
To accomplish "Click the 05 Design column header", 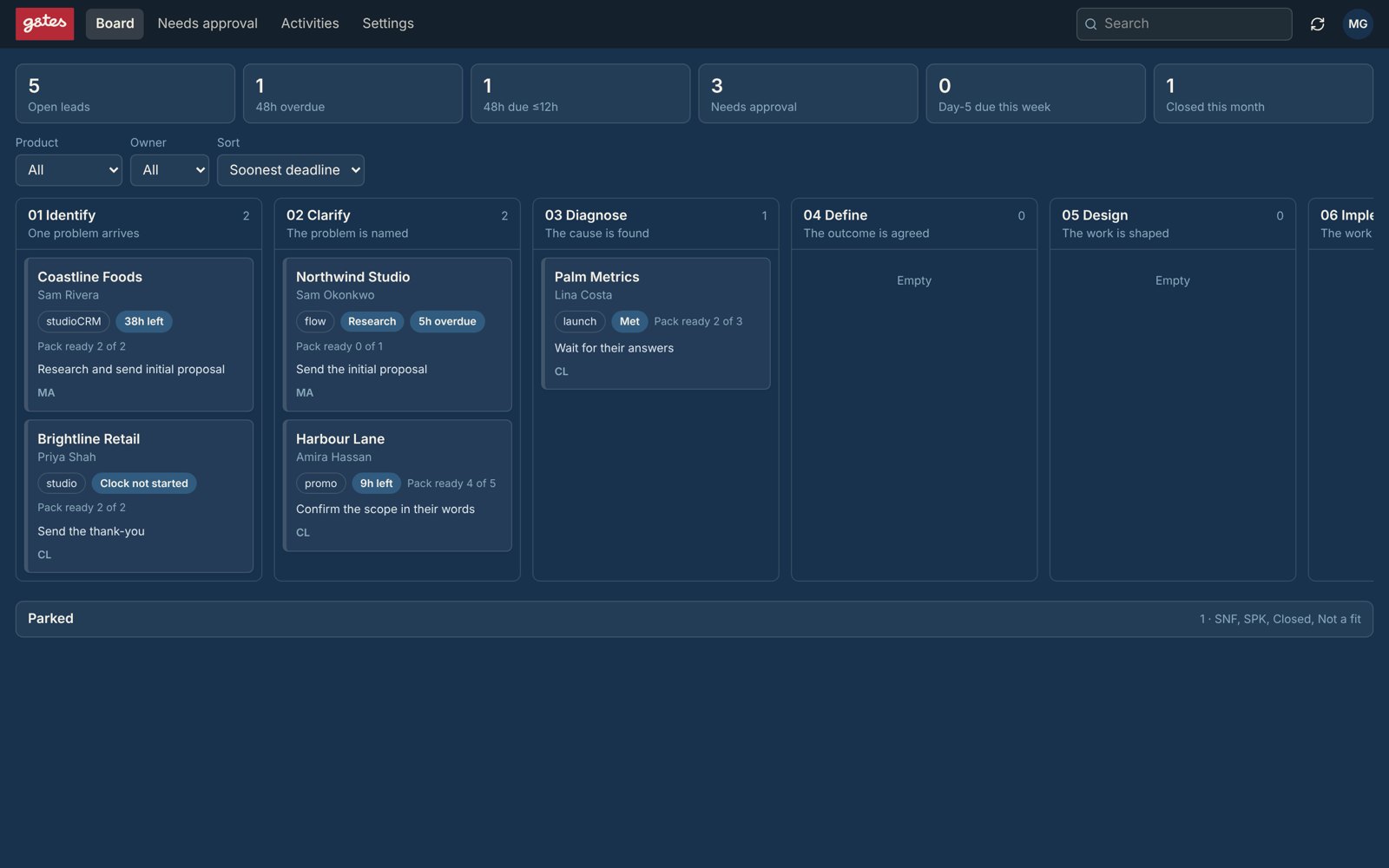I will coord(1173,224).
